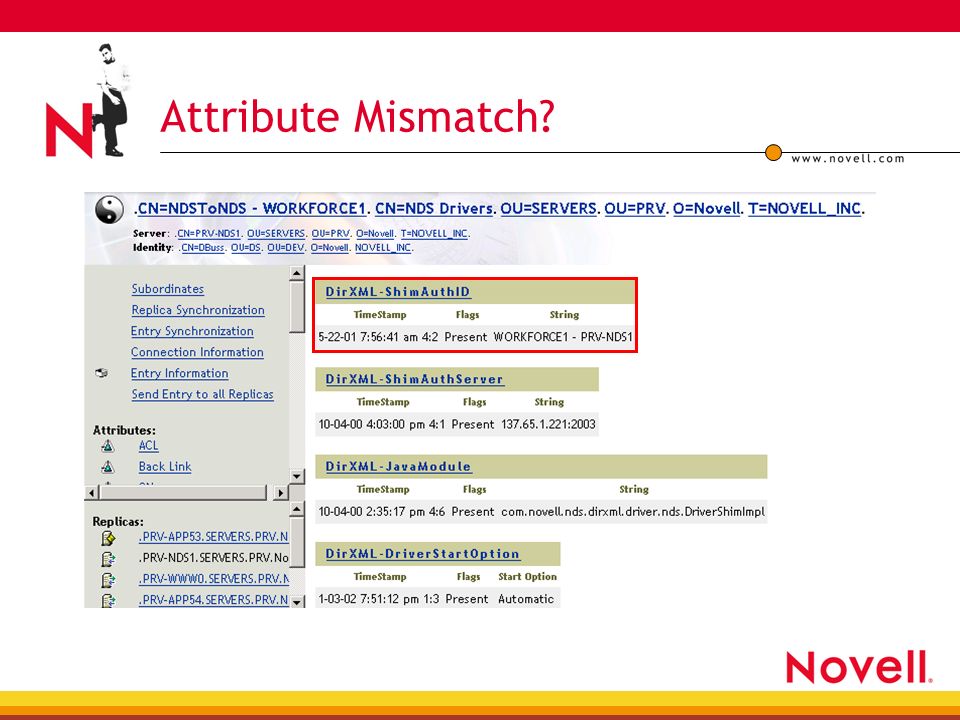Click scroll left arrow of links panel
The height and width of the screenshot is (720, 960).
92,492
